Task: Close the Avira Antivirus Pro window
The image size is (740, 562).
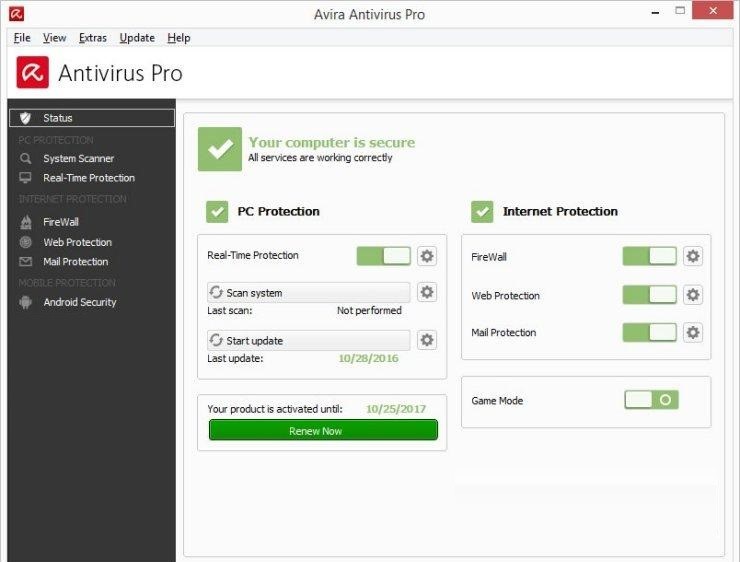Action: tap(713, 10)
